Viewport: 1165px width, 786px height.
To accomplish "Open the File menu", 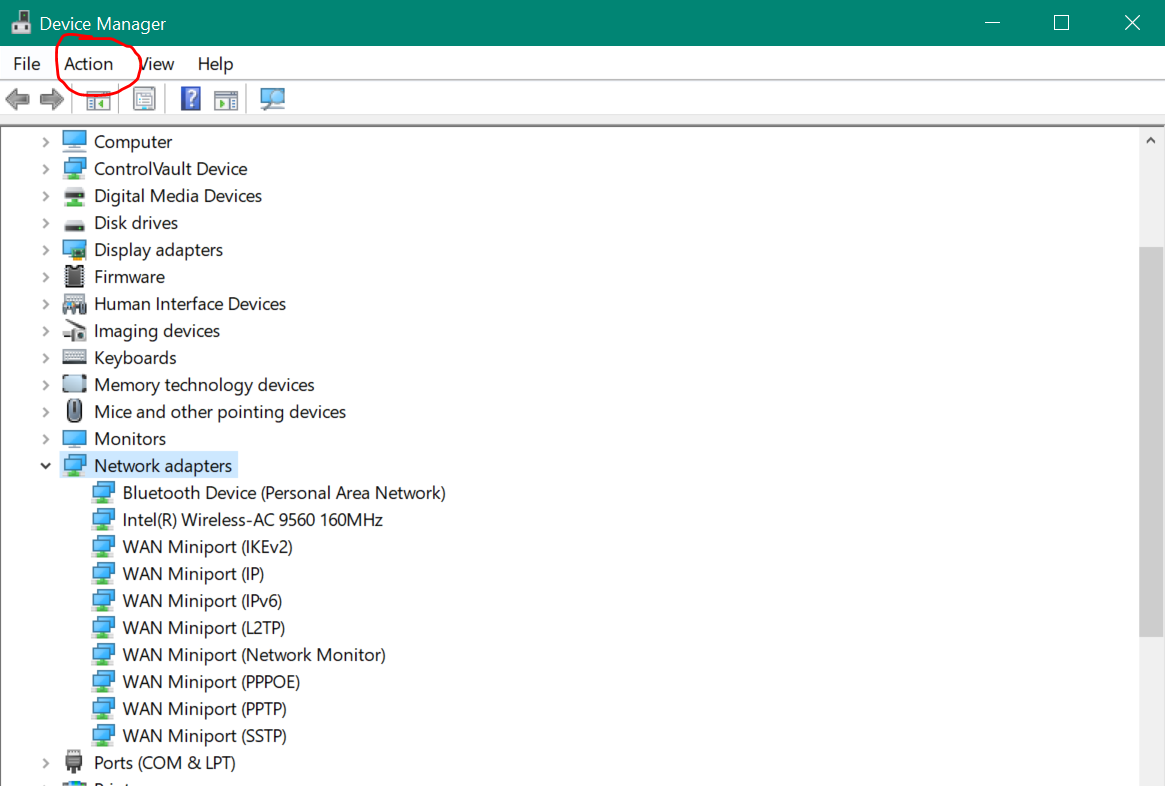I will pyautogui.click(x=26, y=63).
